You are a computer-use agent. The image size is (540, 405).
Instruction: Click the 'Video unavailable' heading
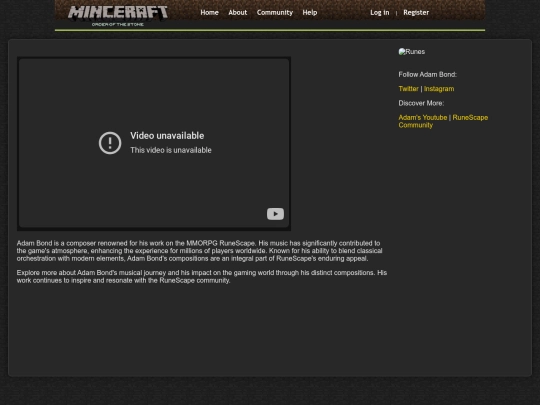coord(167,136)
